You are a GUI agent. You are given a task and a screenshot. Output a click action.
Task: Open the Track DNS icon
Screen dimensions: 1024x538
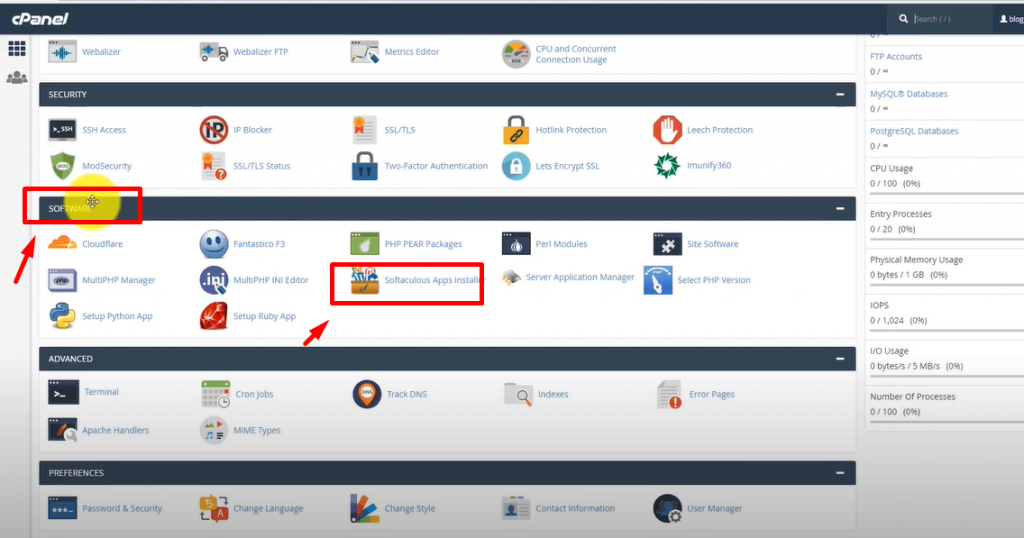(367, 394)
